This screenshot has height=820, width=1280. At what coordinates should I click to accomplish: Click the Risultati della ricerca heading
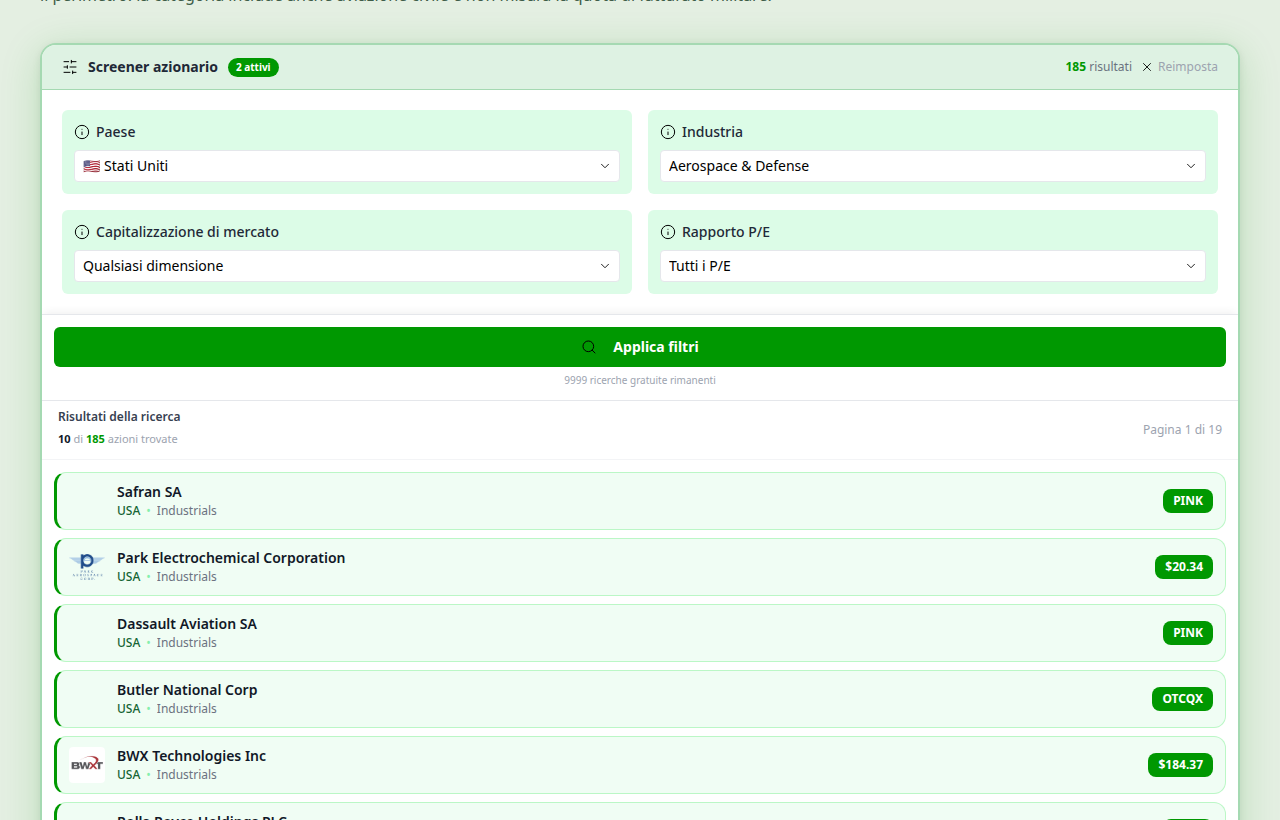[119, 417]
